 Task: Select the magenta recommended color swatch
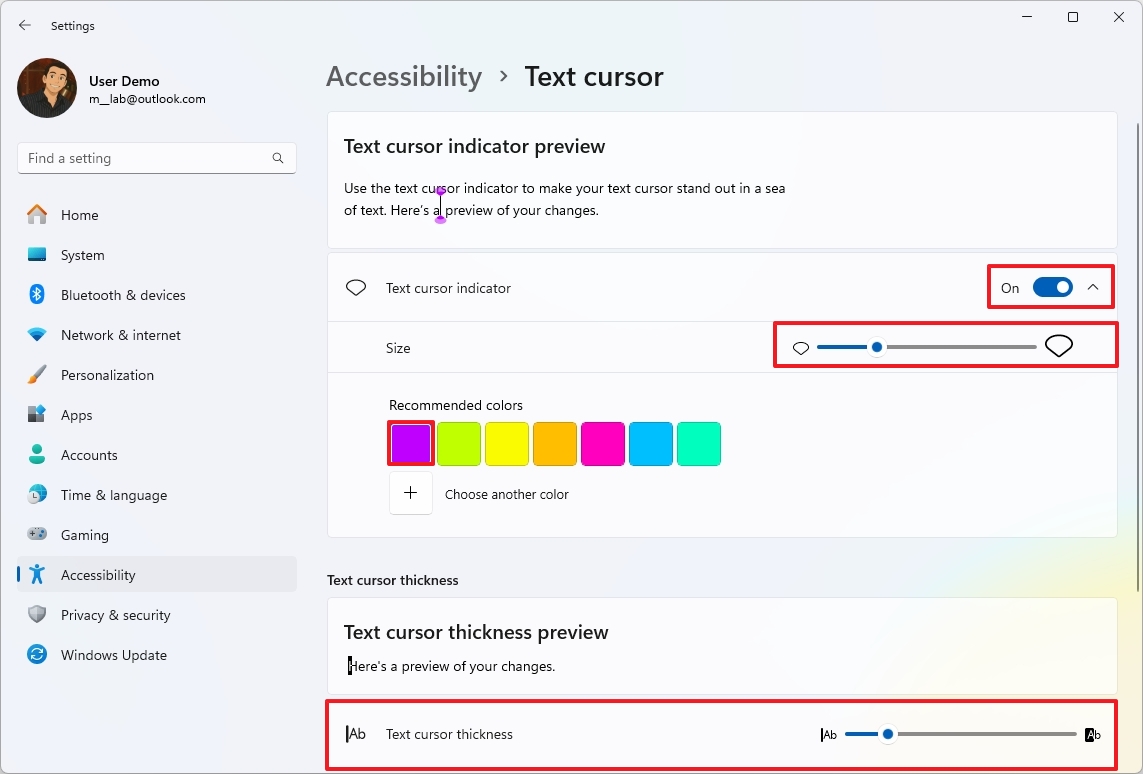(603, 443)
